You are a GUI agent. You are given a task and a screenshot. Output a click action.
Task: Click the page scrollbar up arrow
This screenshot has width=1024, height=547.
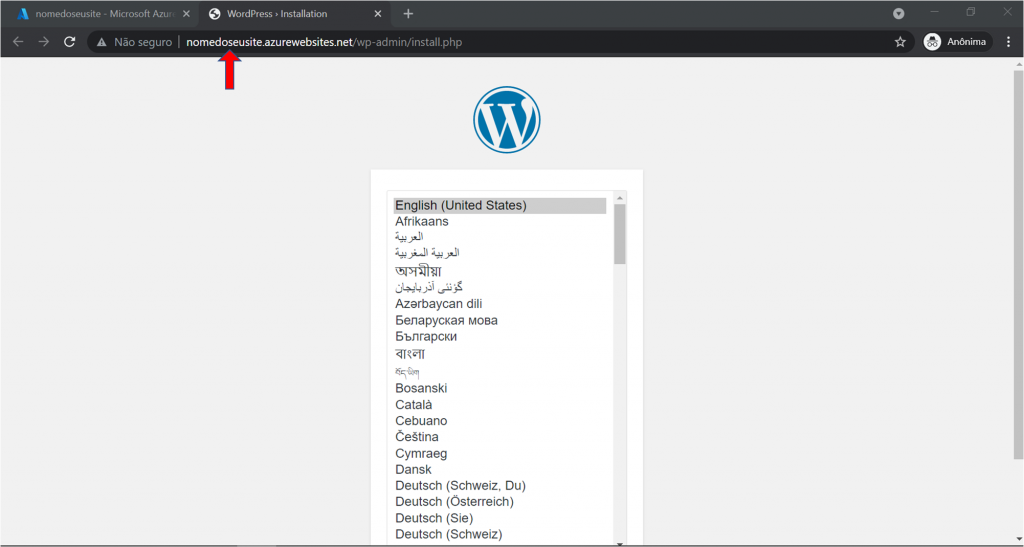coord(1018,64)
